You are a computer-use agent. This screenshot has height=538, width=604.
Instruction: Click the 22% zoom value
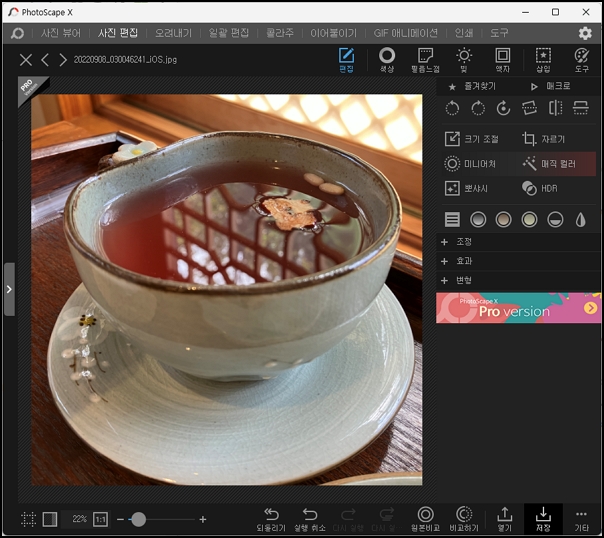pyautogui.click(x=79, y=519)
